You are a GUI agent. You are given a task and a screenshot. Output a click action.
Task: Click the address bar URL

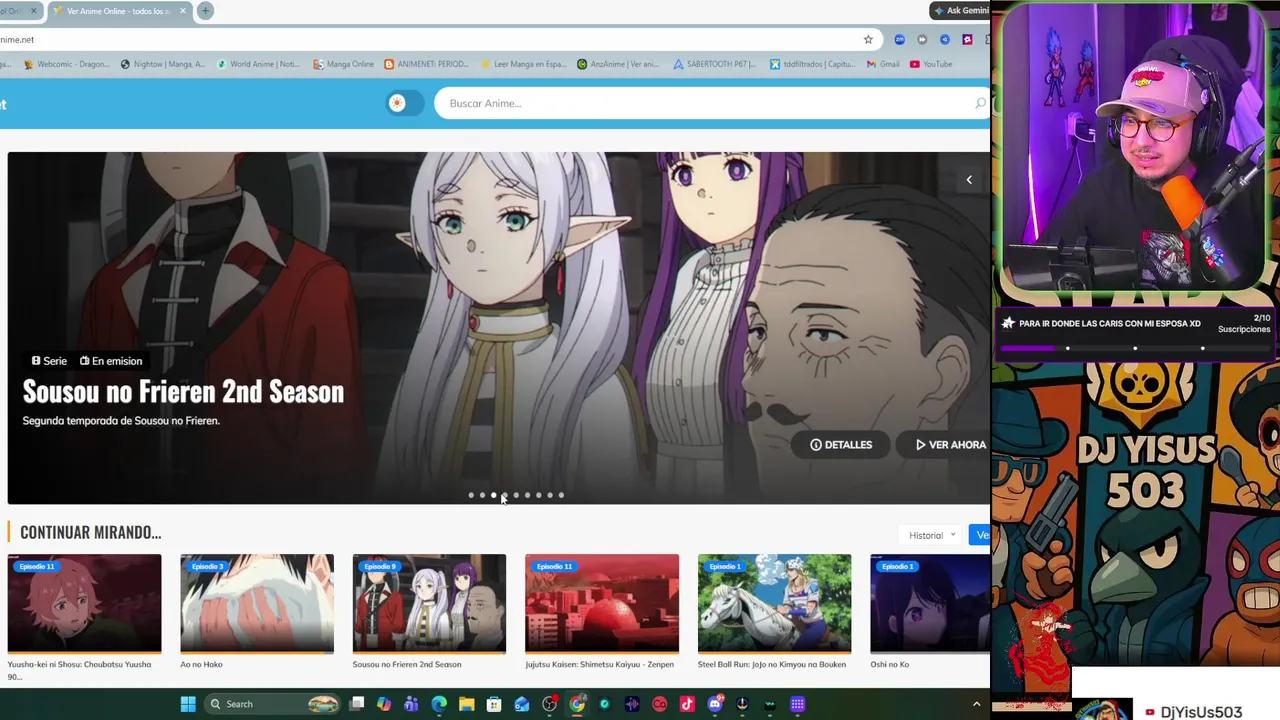(17, 40)
